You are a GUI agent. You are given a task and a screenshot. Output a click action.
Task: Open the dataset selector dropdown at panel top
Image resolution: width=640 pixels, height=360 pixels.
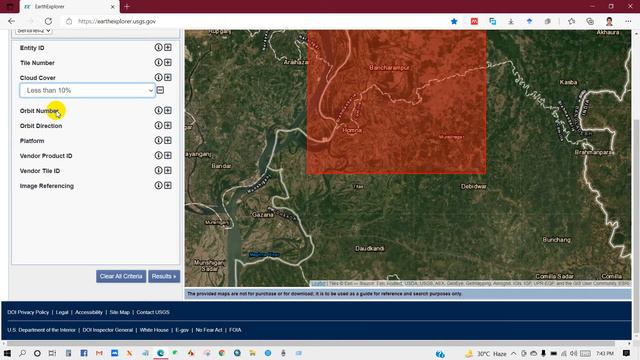tap(33, 31)
